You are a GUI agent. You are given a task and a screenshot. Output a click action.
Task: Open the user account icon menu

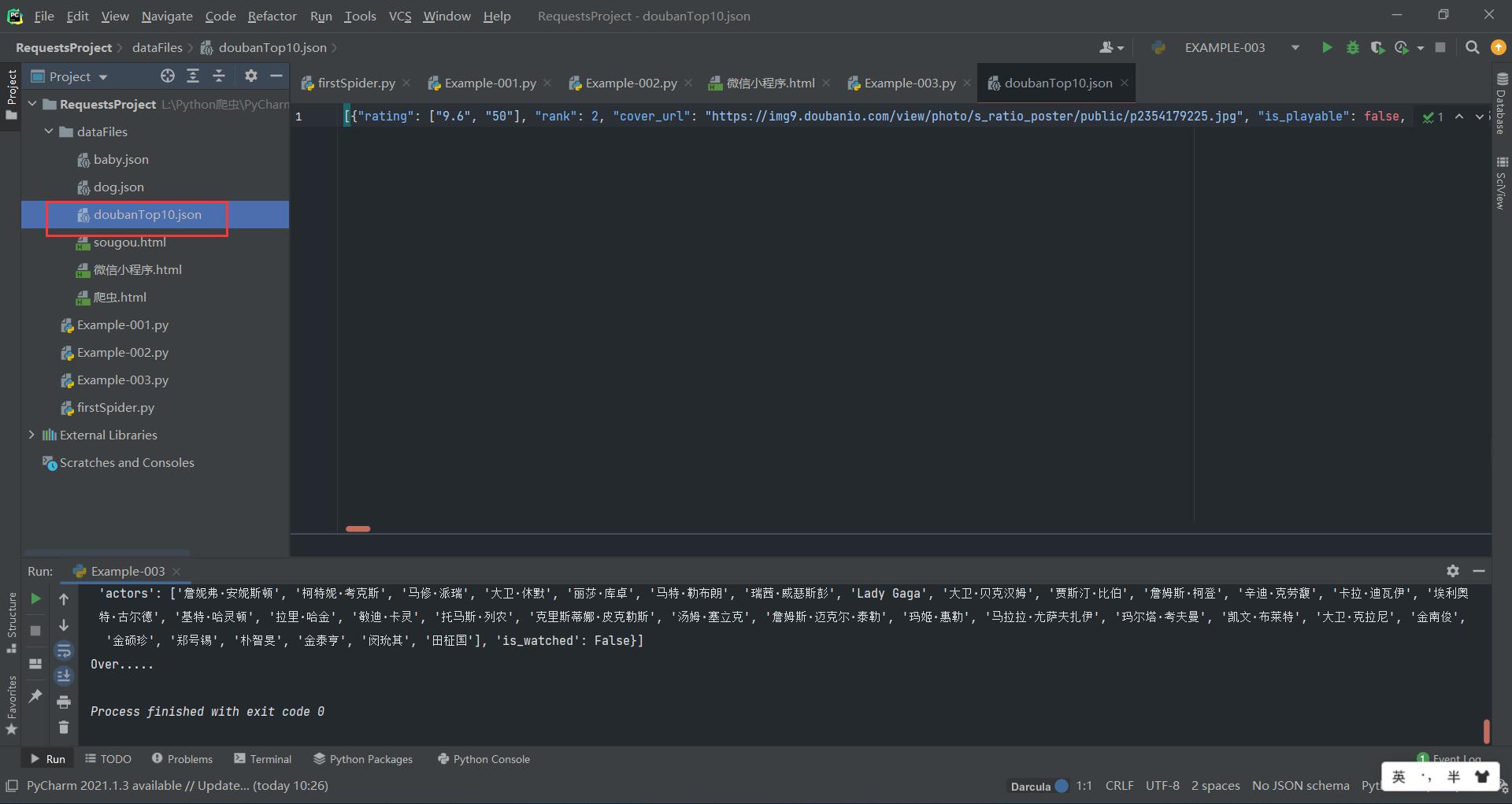pyautogui.click(x=1111, y=48)
